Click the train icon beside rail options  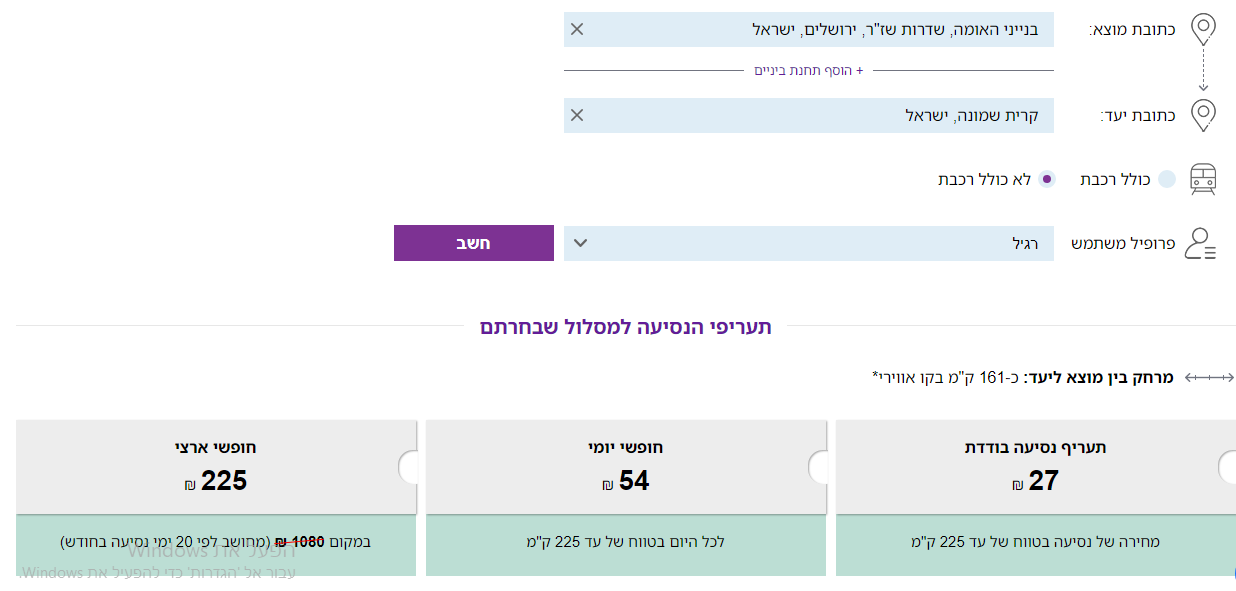(1203, 179)
